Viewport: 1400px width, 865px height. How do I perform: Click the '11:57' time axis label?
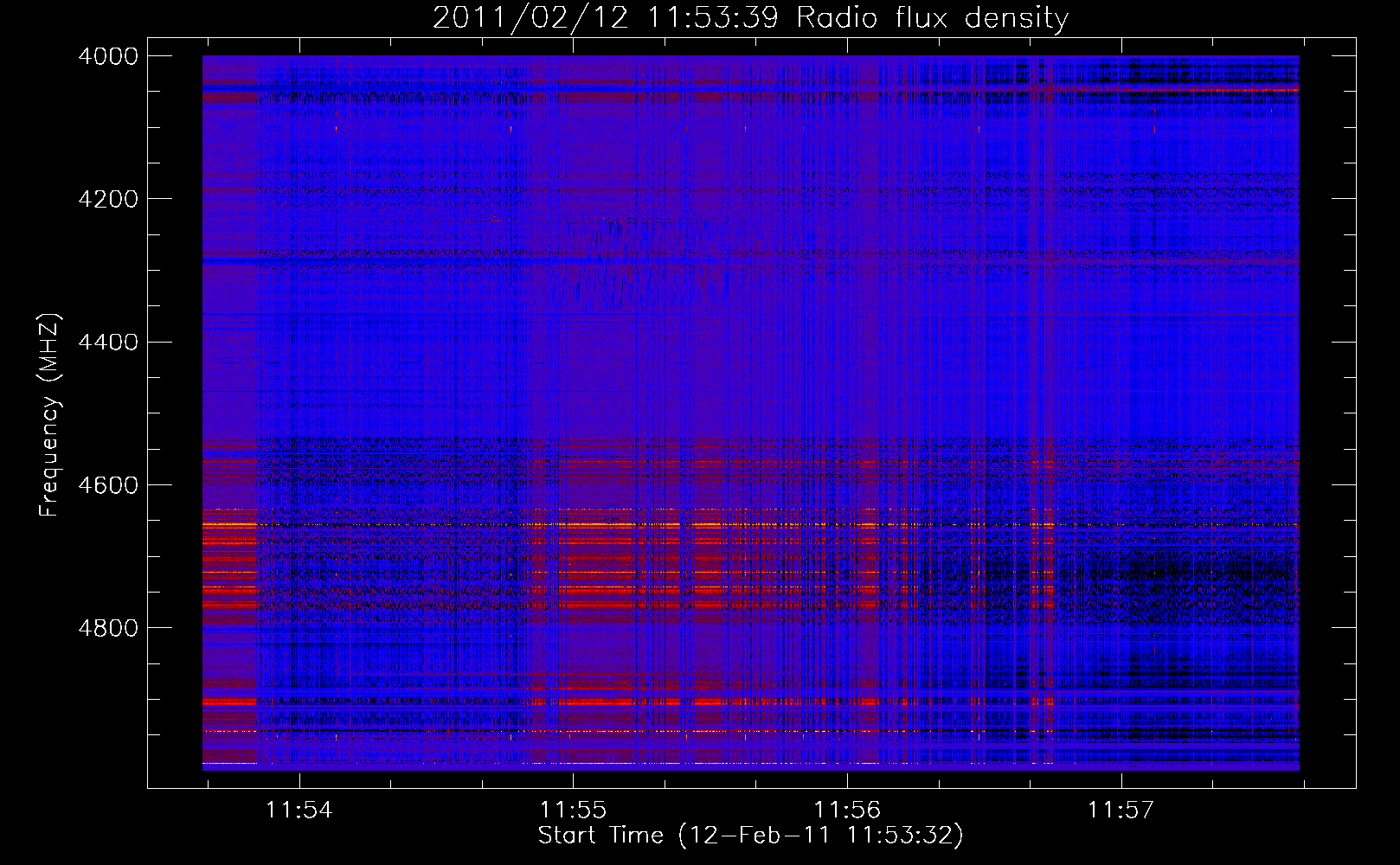[1121, 811]
